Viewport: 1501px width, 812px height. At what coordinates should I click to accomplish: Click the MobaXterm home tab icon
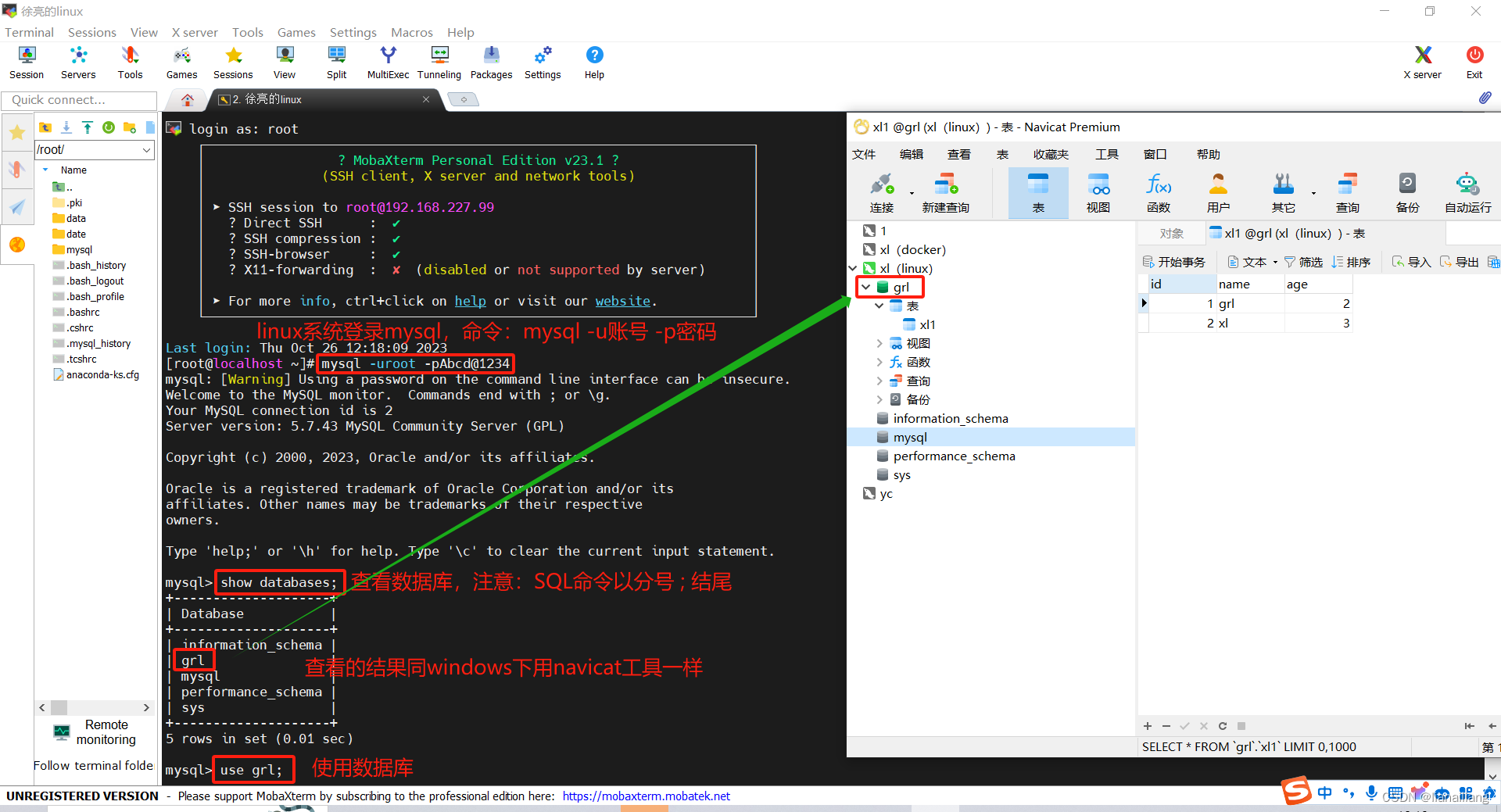187,99
